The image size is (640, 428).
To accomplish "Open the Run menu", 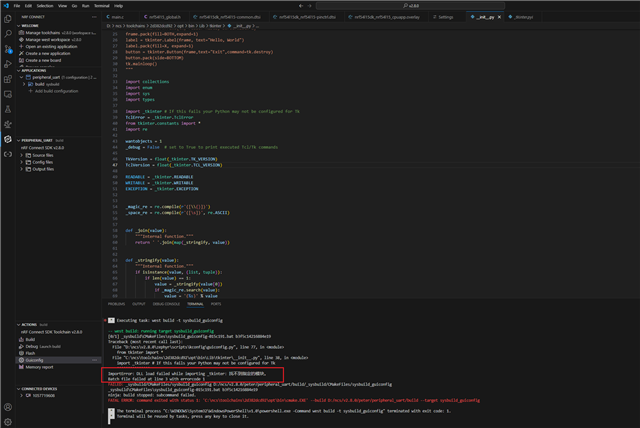I will pos(85,6).
